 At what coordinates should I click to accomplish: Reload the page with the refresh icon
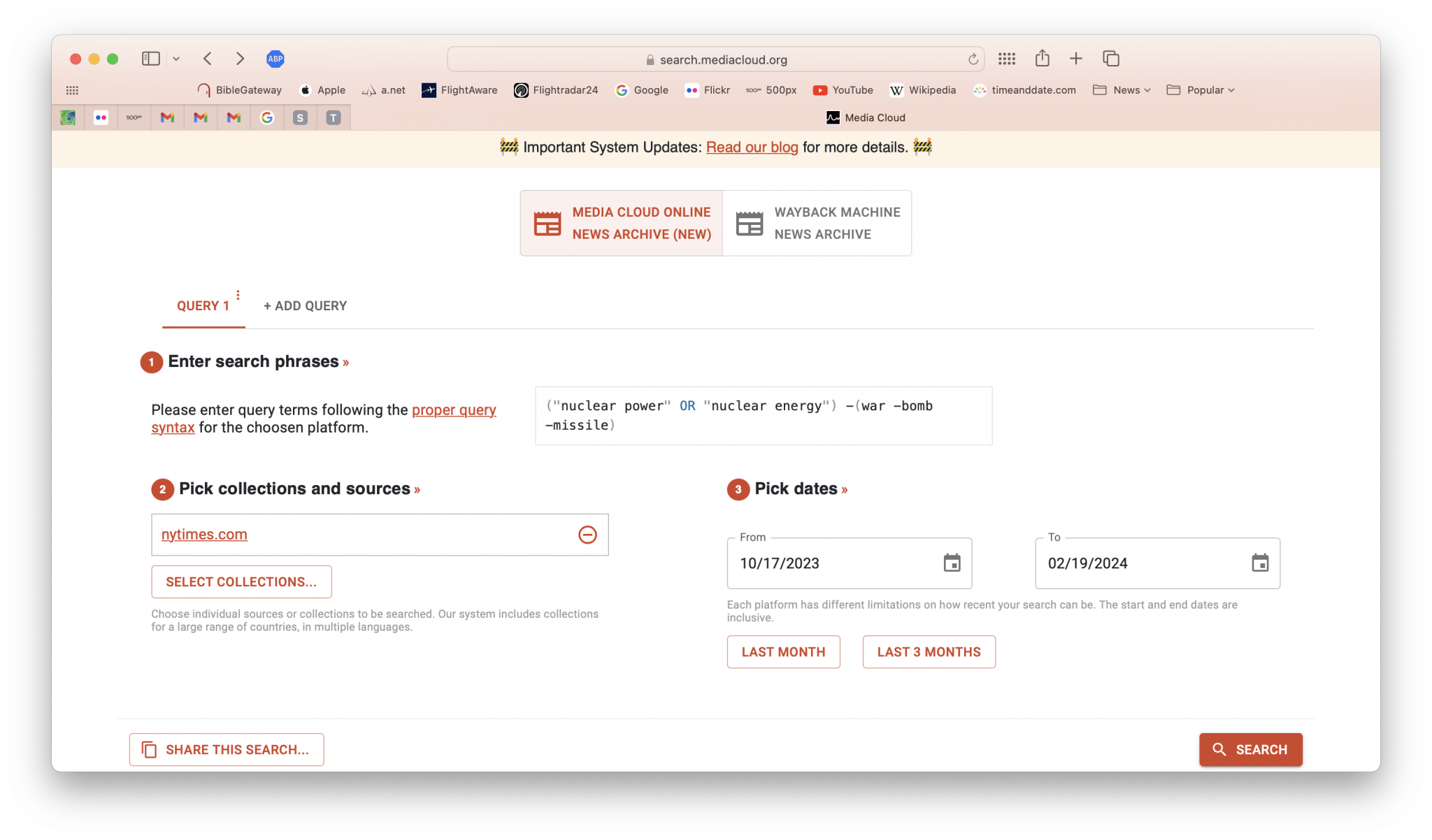pyautogui.click(x=972, y=59)
